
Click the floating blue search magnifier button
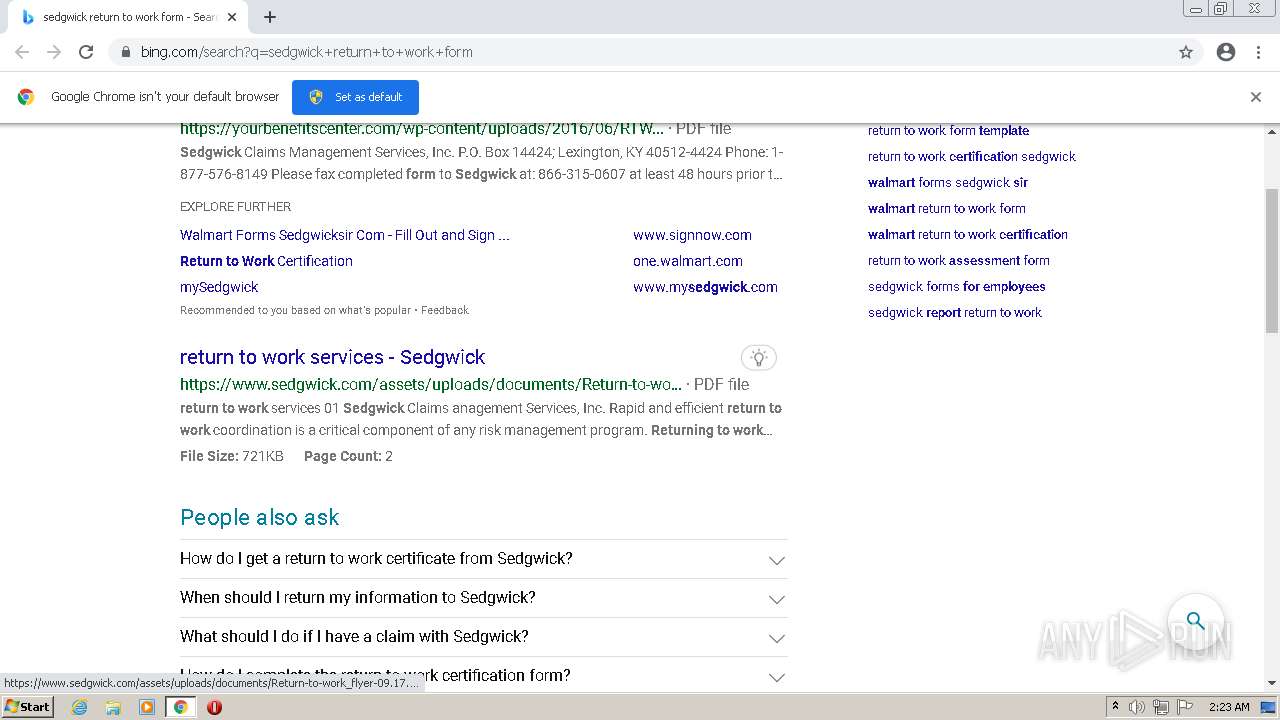[x=1196, y=620]
